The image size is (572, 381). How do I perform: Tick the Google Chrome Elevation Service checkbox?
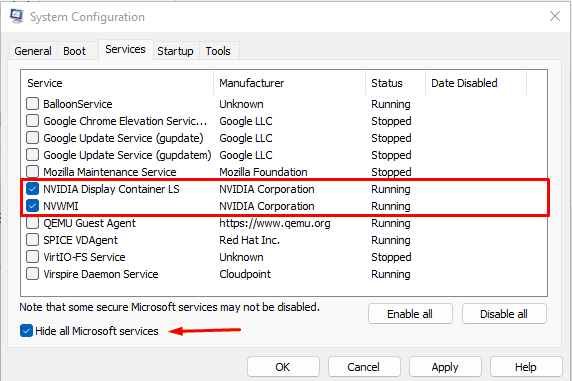tap(32, 121)
